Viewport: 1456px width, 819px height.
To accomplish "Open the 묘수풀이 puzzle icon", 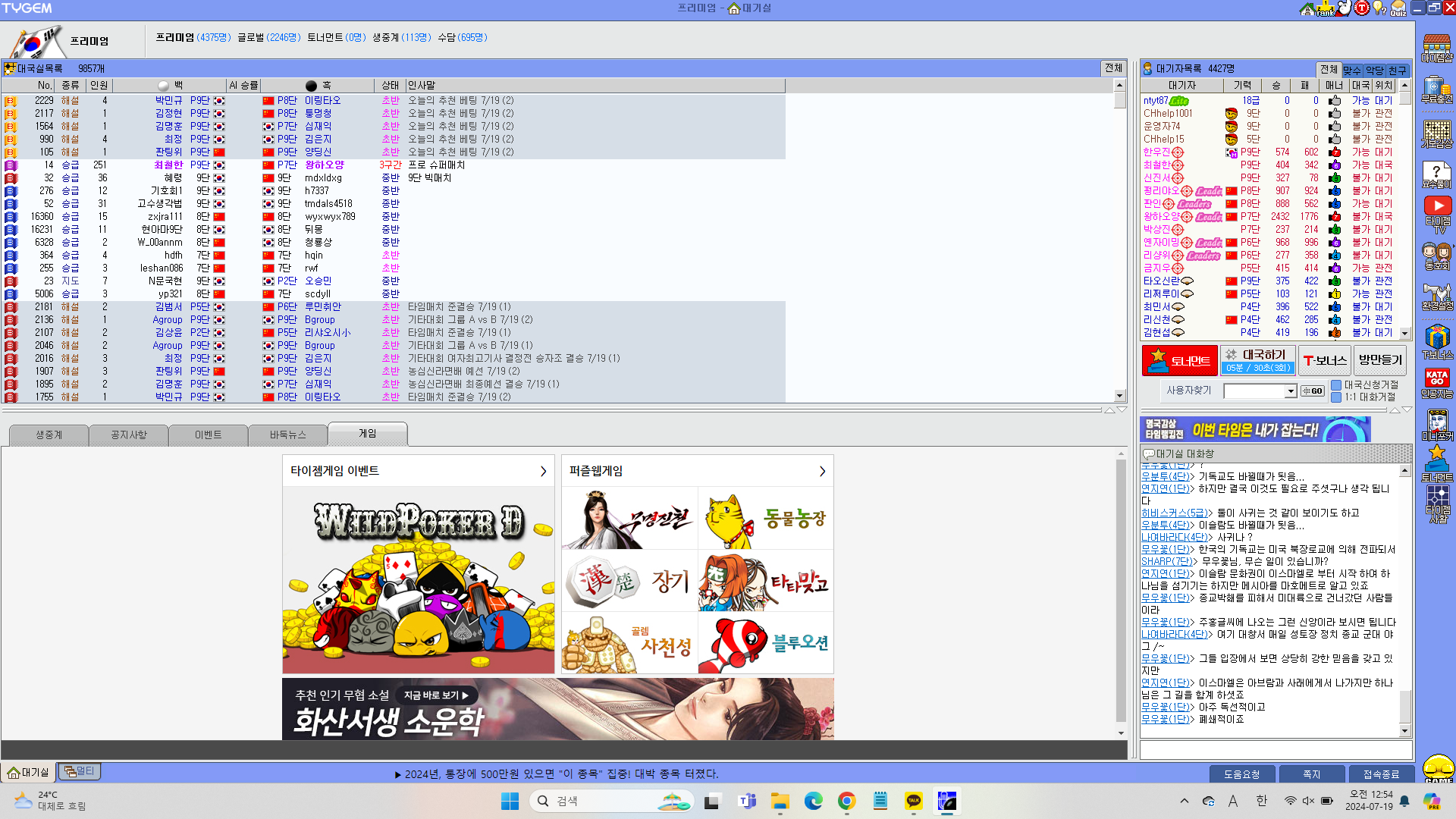I will pos(1437,174).
